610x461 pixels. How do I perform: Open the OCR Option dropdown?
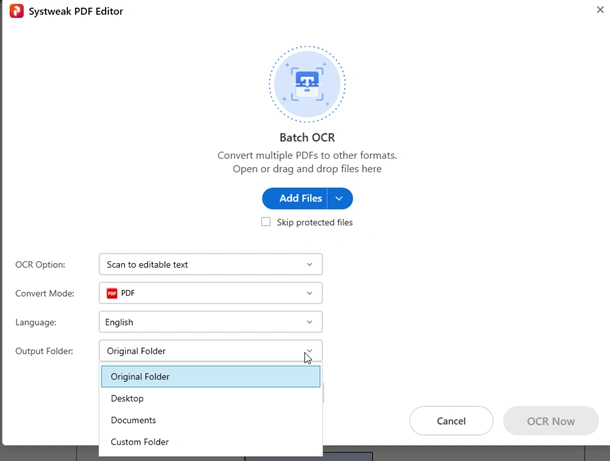click(210, 265)
